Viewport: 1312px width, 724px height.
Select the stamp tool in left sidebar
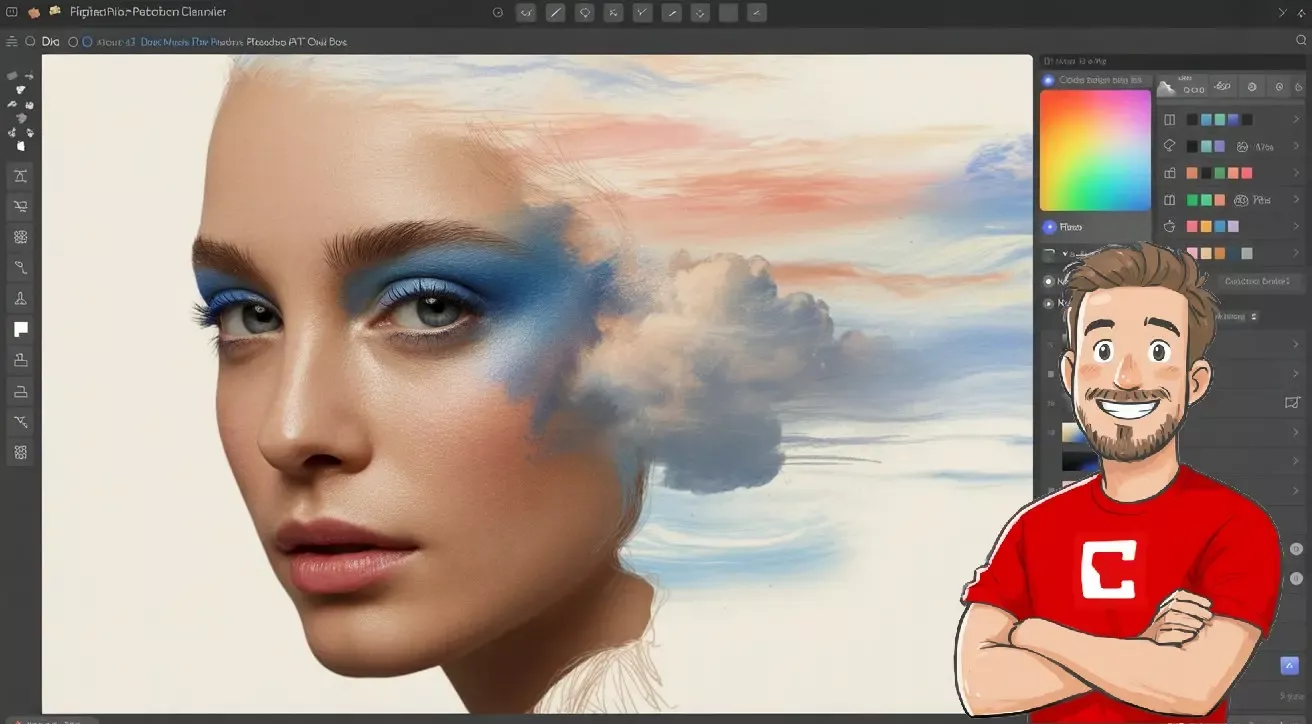click(x=20, y=360)
